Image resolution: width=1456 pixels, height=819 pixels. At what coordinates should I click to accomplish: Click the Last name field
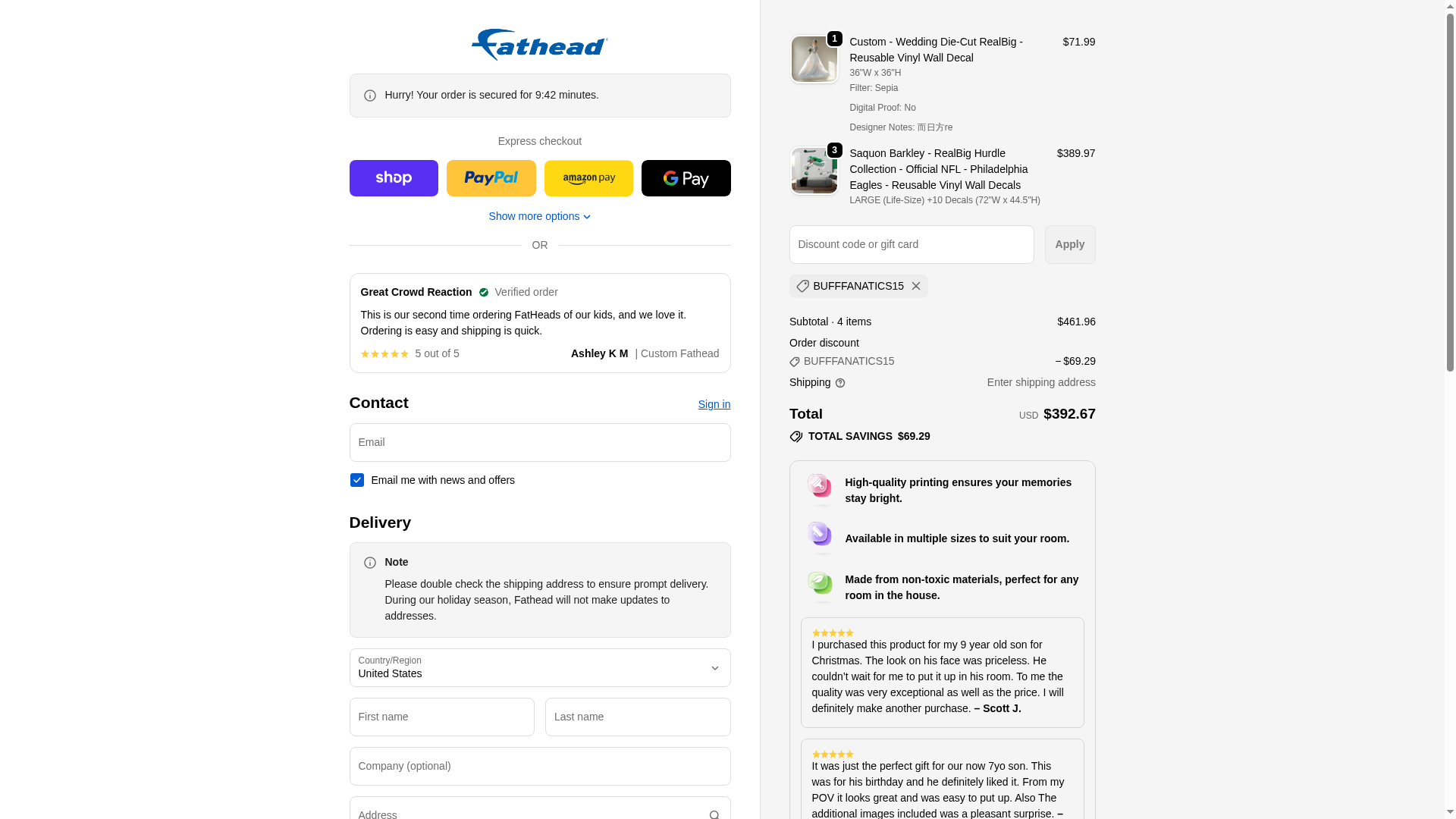(x=637, y=717)
